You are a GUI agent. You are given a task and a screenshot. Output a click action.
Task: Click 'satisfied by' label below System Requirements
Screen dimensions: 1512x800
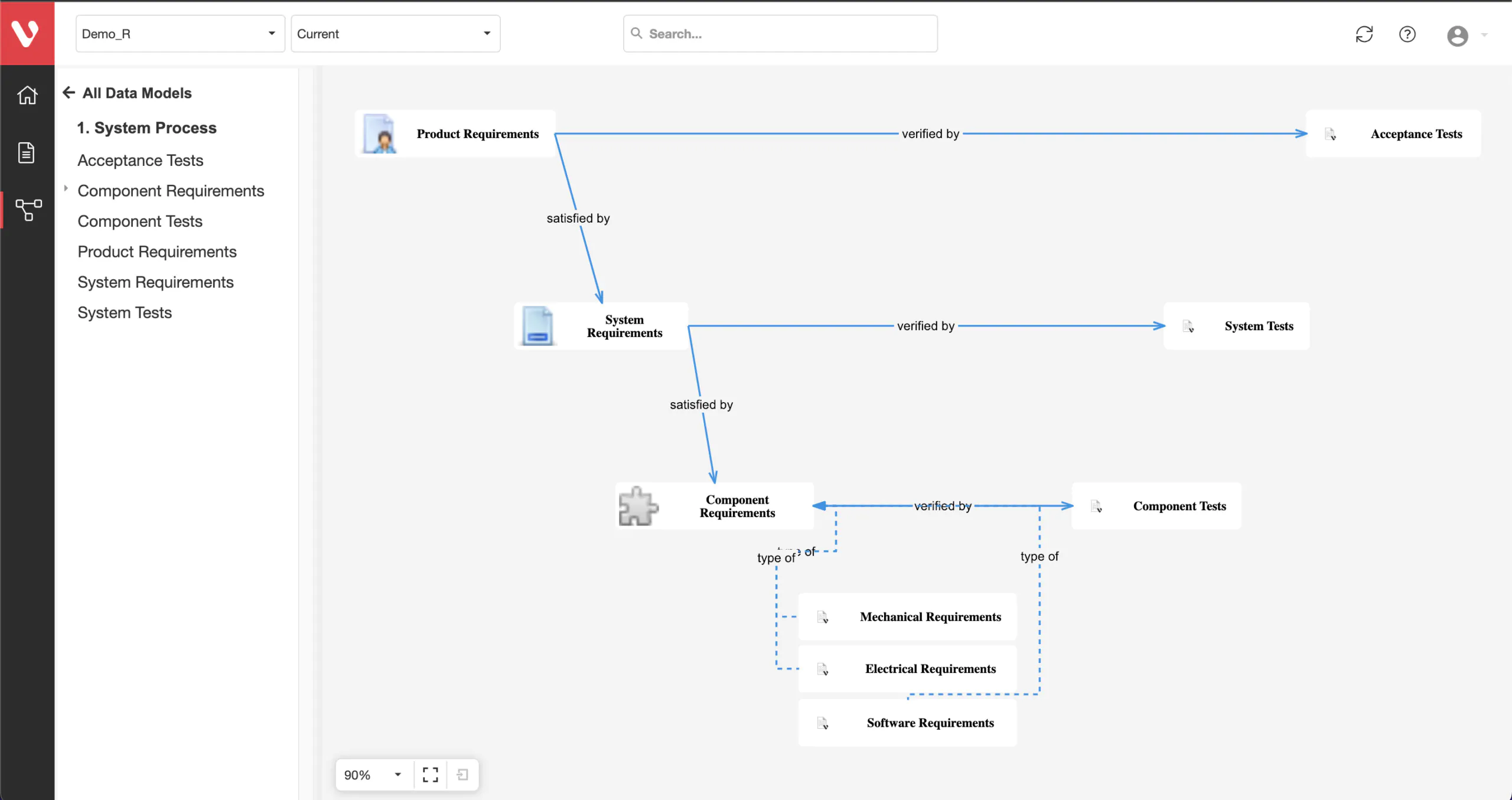click(x=701, y=404)
